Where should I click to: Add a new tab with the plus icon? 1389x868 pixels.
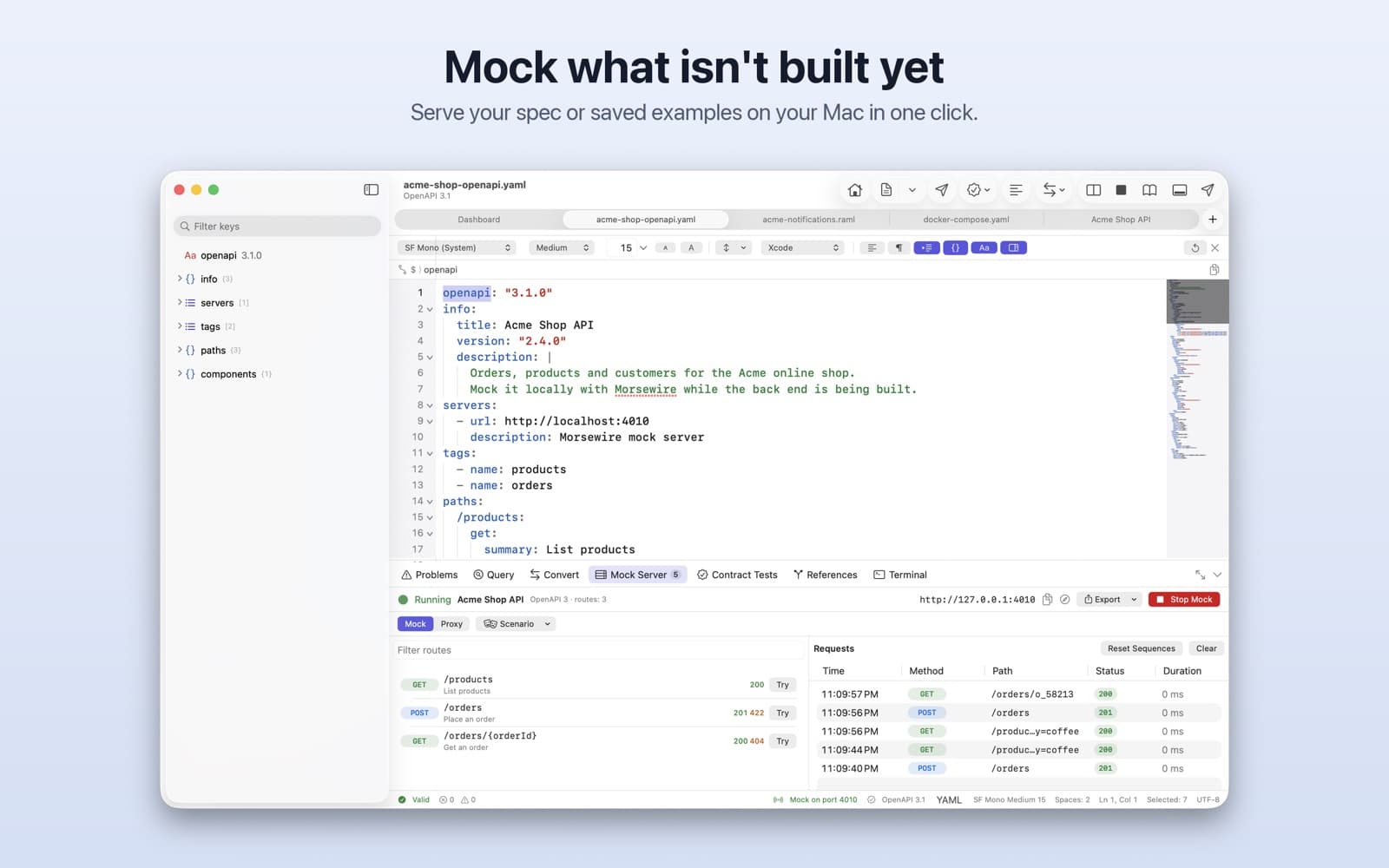point(1213,220)
